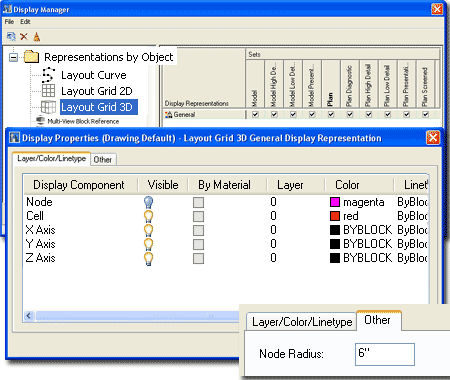Screen dimensions: 450x380
Task: Click the Layout Grid 2D grid icon
Action: coord(48,90)
